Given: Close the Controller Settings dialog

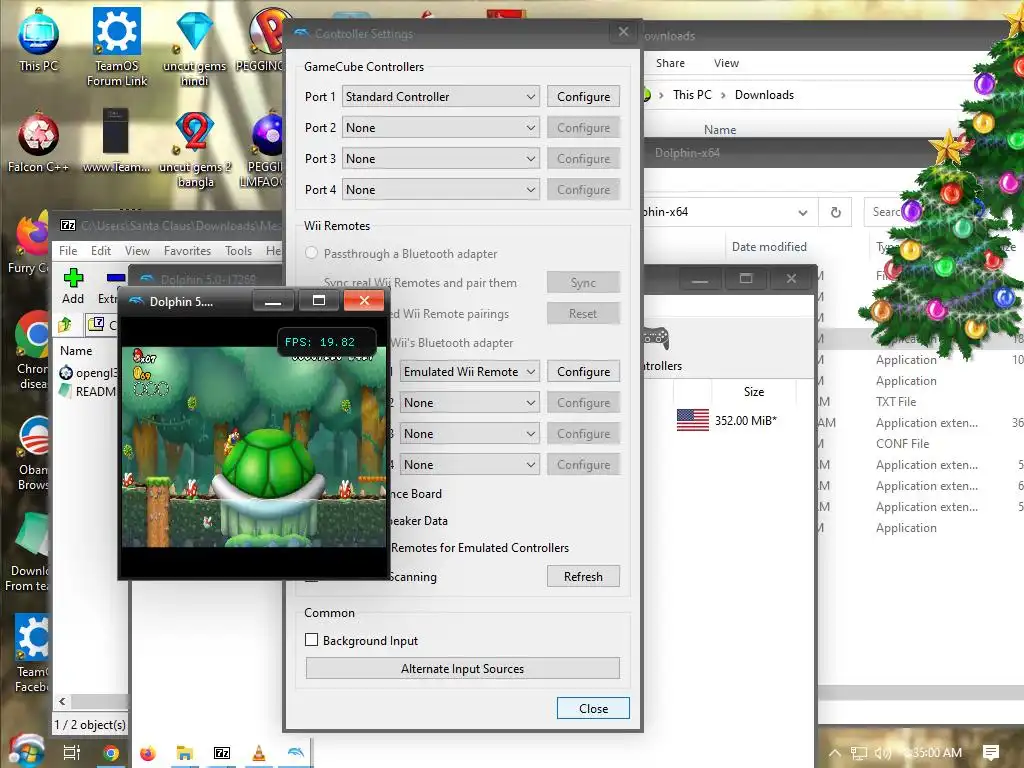Looking at the screenshot, I should [x=593, y=709].
